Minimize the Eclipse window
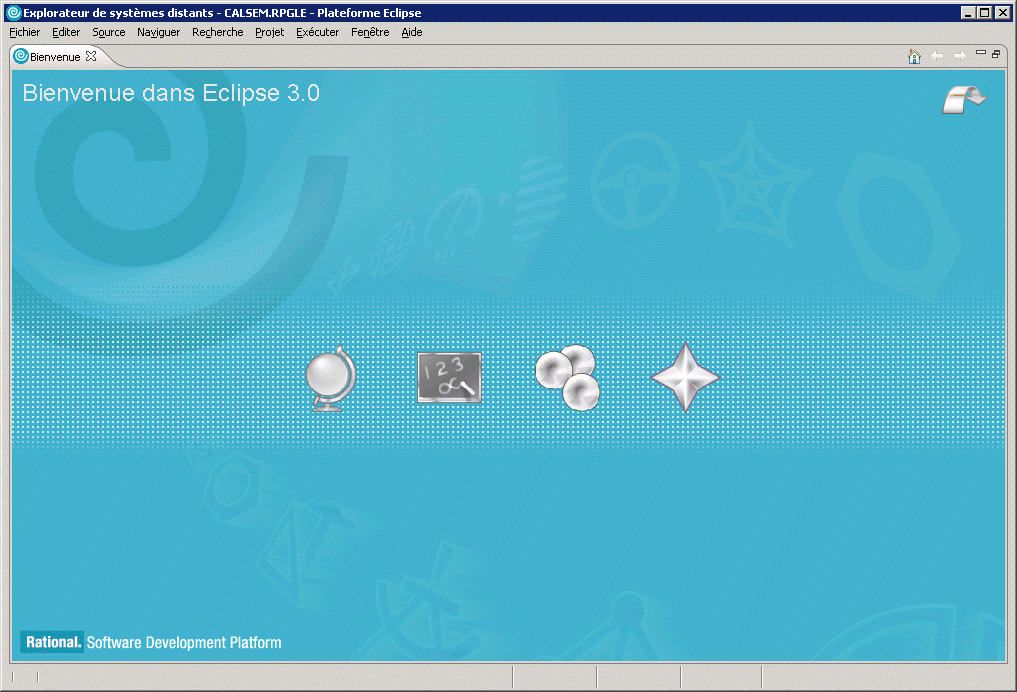1017x692 pixels. (x=968, y=12)
